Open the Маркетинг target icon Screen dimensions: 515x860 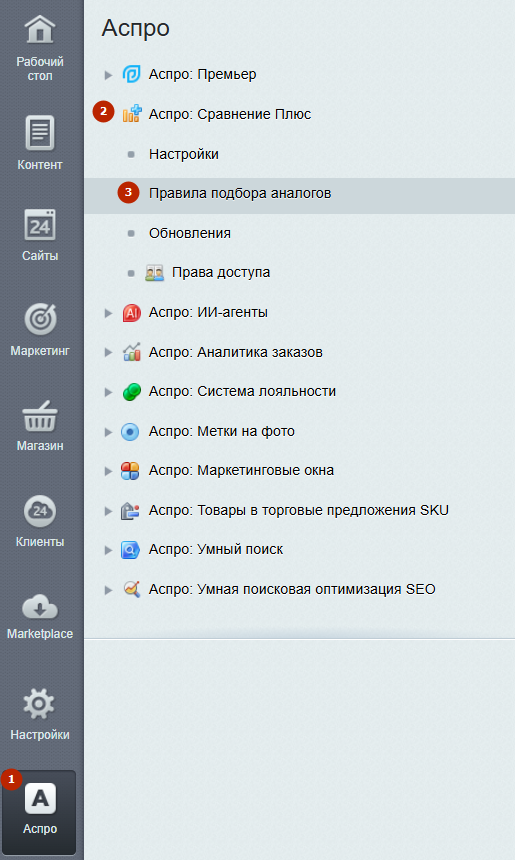(x=39, y=319)
